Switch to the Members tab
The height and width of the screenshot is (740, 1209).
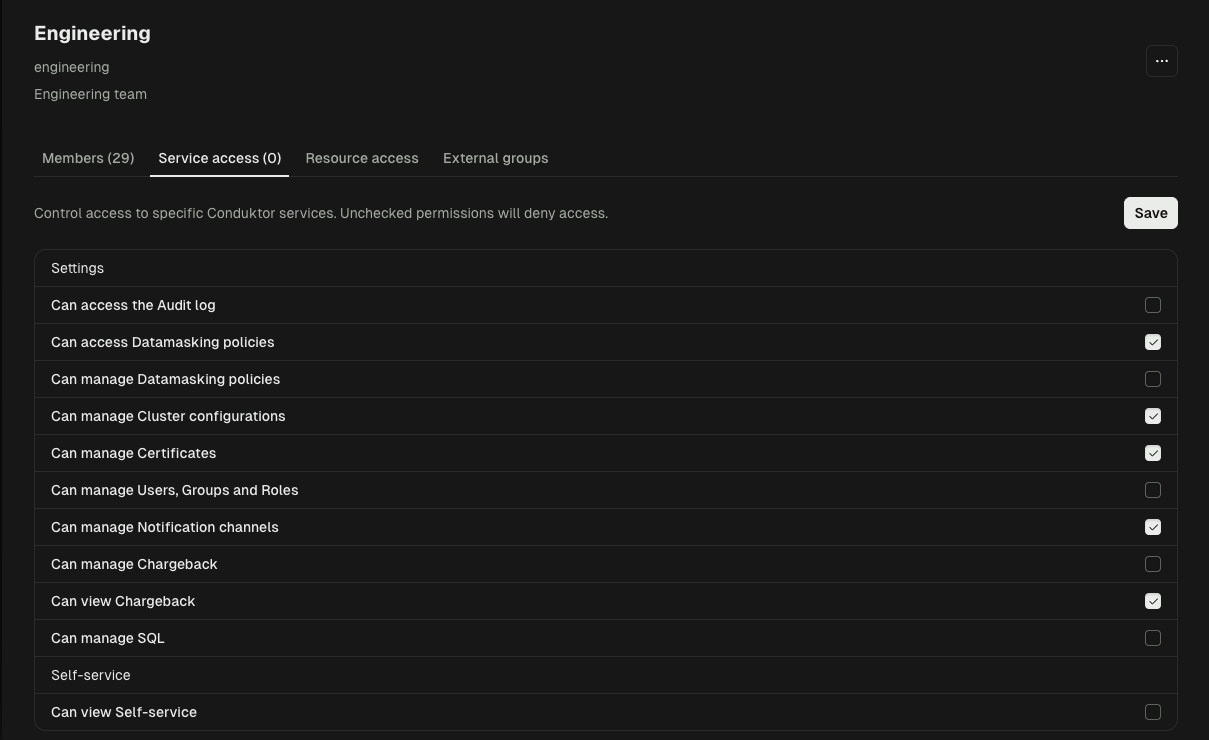88,158
